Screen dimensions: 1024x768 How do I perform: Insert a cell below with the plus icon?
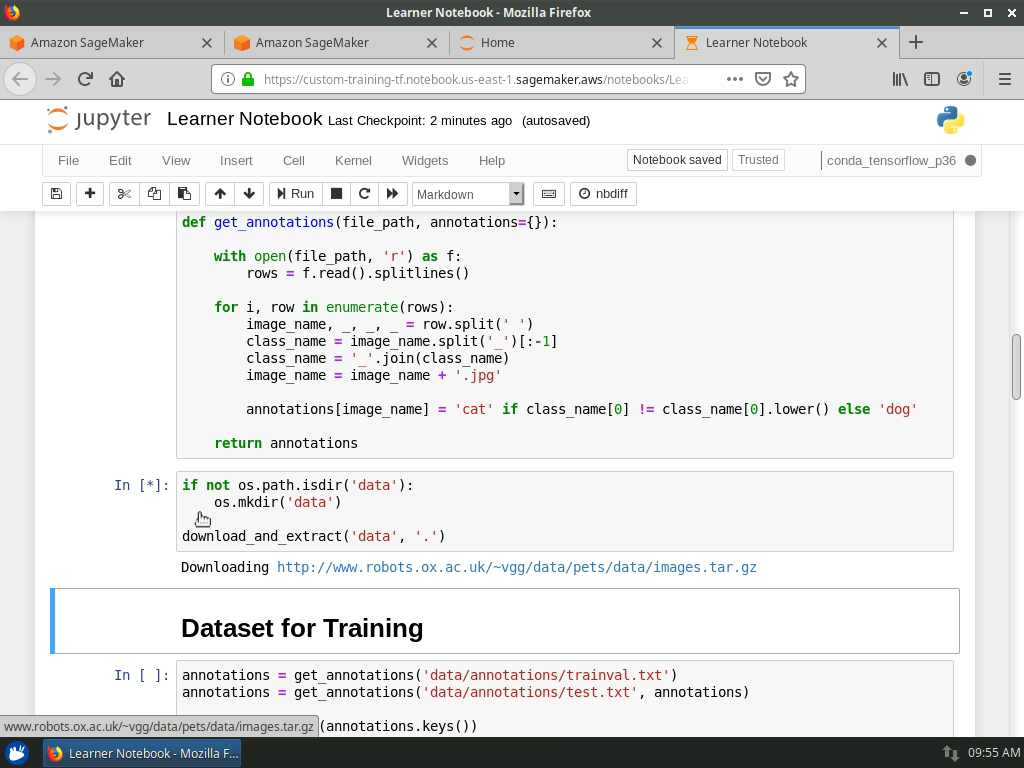(x=90, y=194)
